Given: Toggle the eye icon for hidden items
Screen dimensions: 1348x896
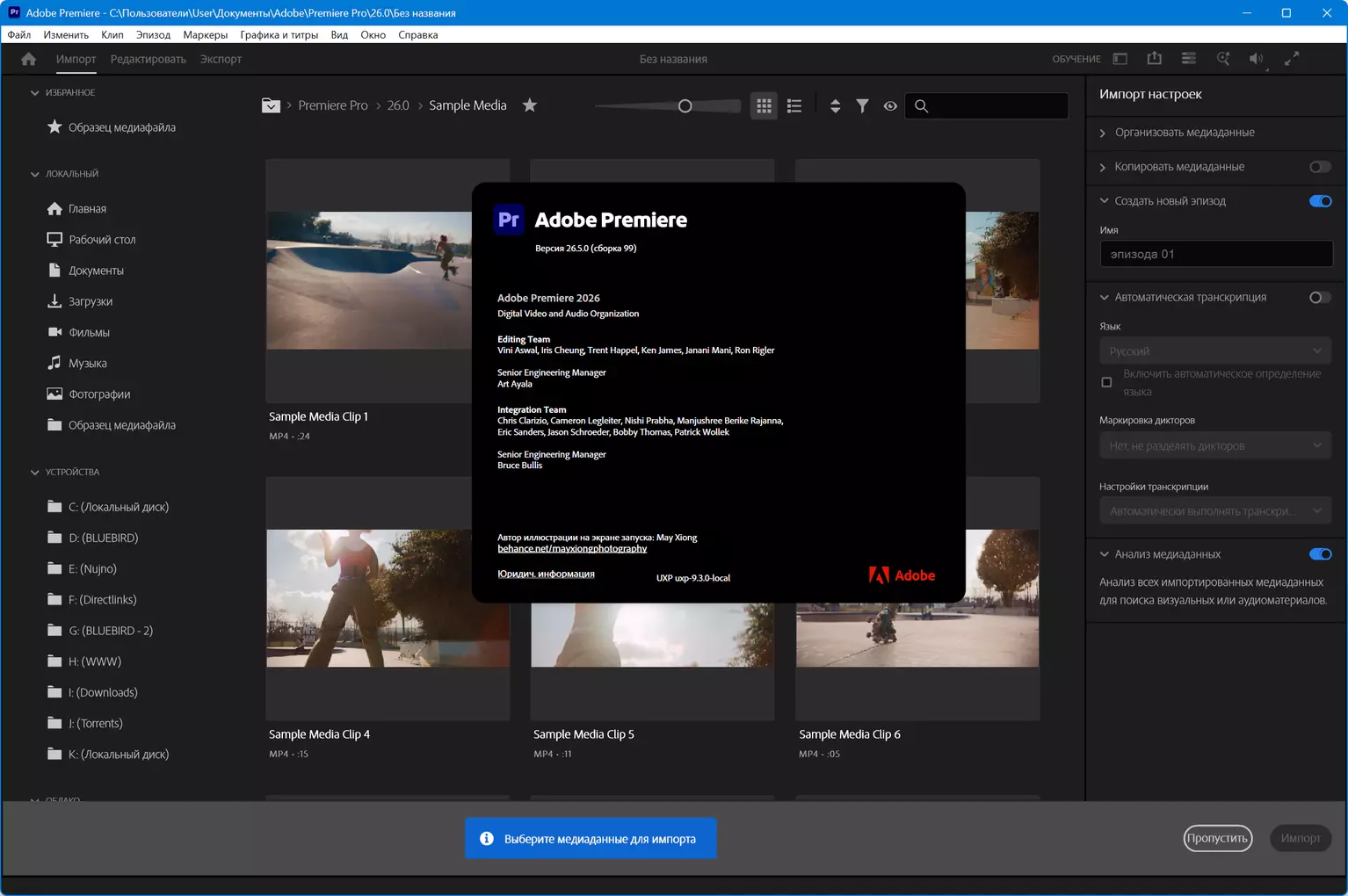Looking at the screenshot, I should point(890,105).
